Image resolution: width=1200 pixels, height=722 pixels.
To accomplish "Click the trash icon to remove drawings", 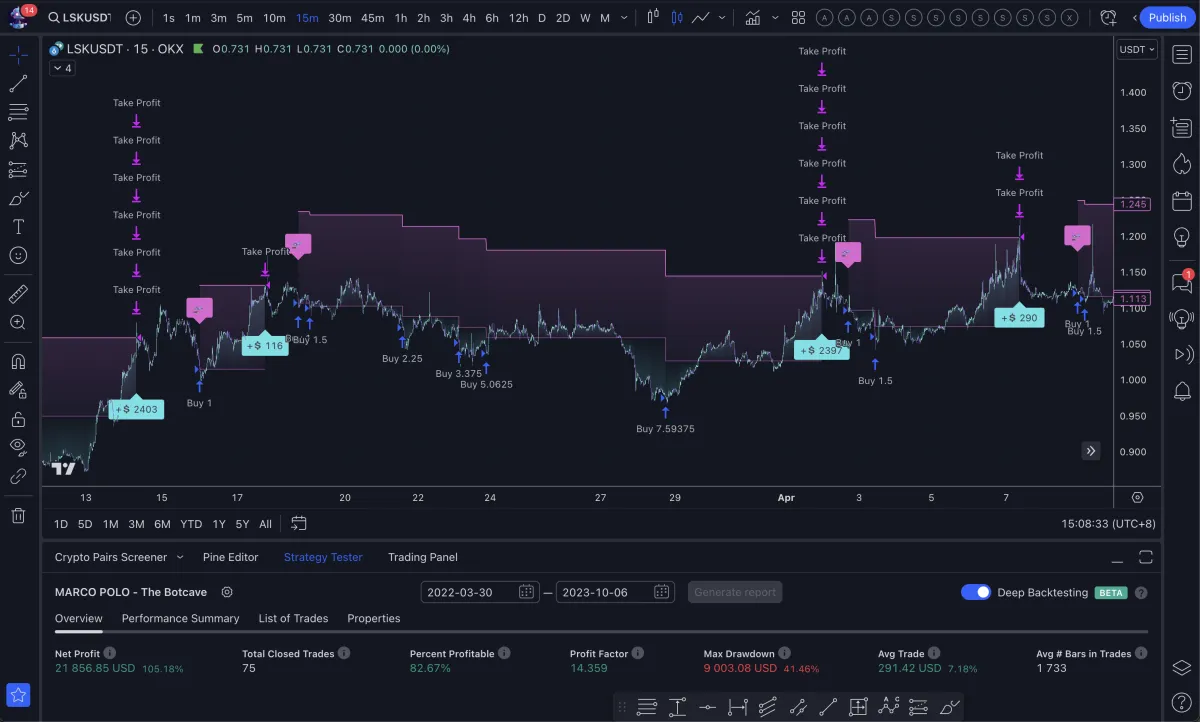I will coord(18,516).
